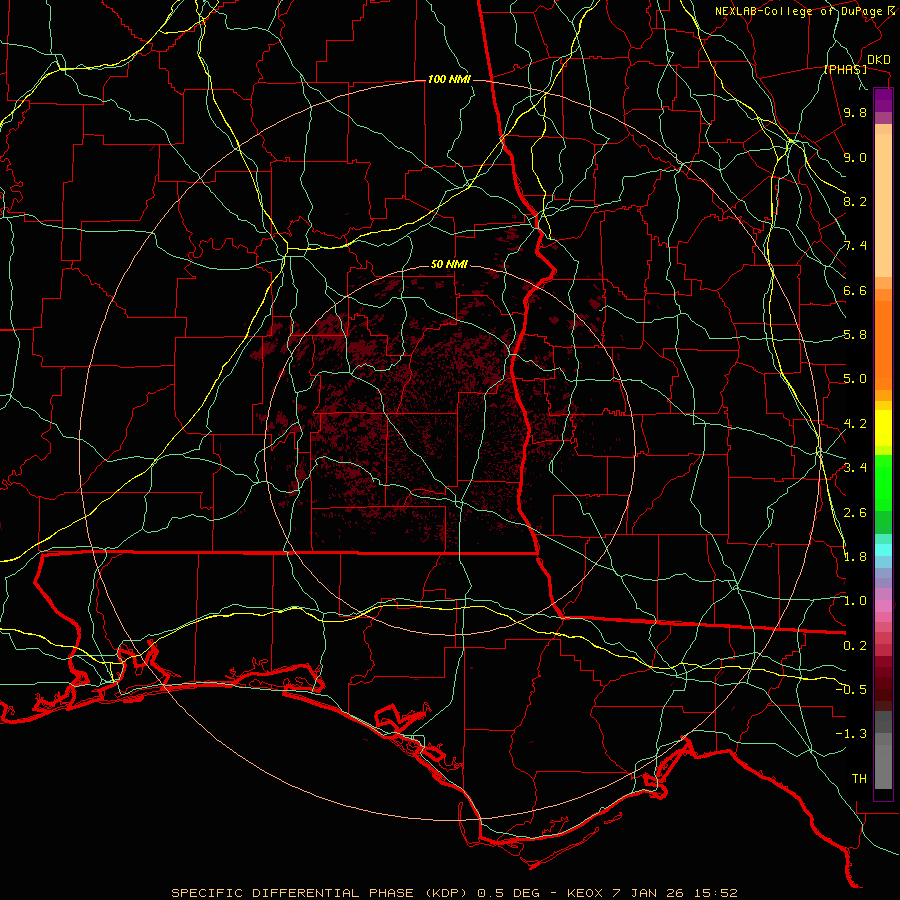Click the 100 NMI range ring label

pyautogui.click(x=449, y=79)
